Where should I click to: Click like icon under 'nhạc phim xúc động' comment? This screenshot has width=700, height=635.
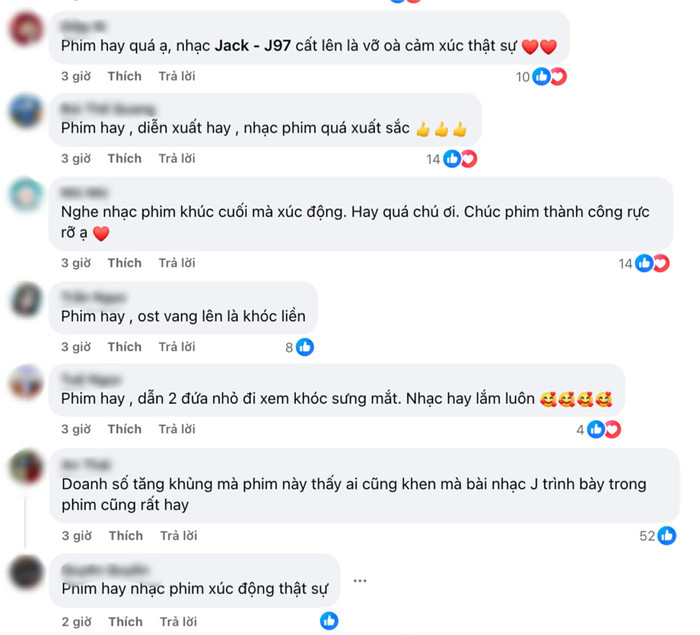[x=329, y=621]
